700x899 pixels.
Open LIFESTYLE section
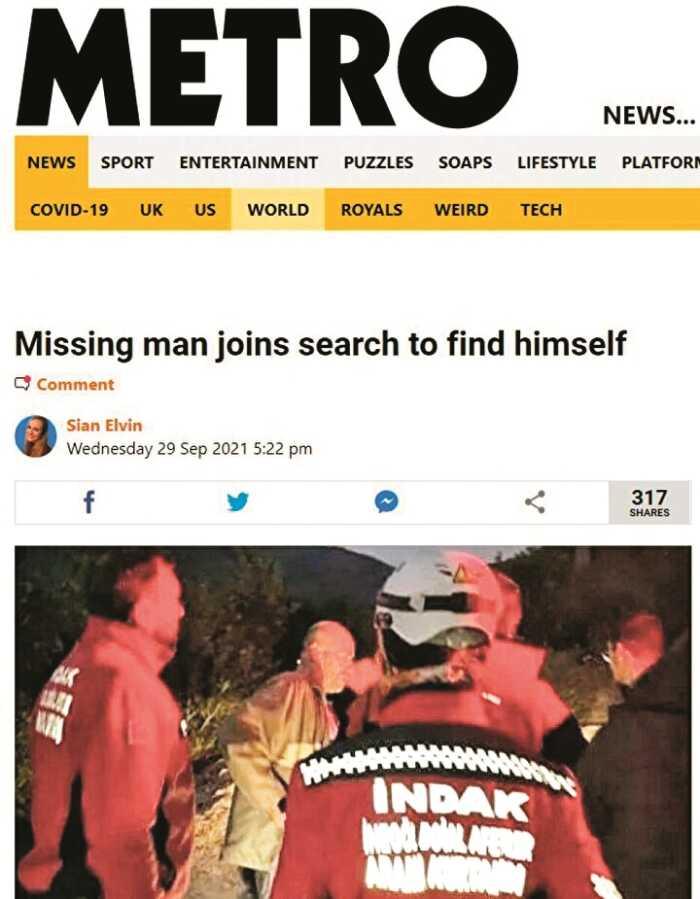click(557, 162)
